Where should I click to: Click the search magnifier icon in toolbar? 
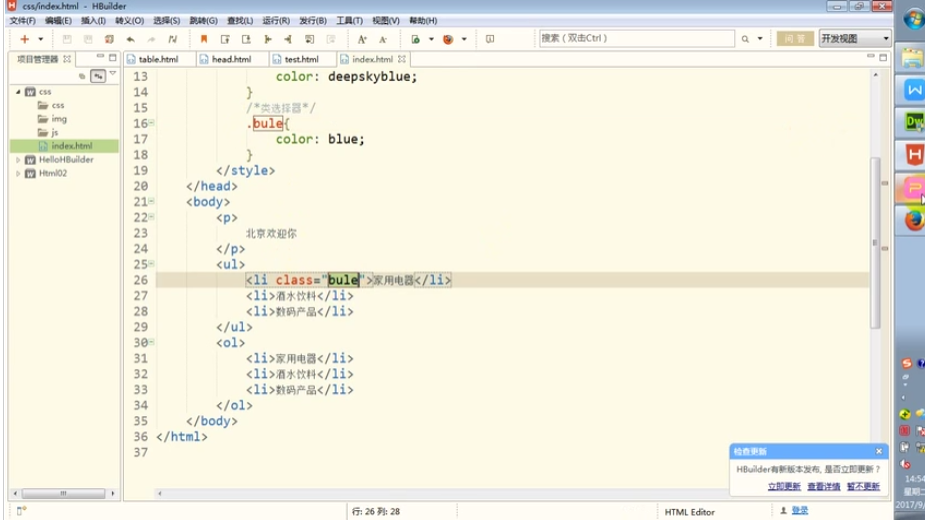[745, 39]
